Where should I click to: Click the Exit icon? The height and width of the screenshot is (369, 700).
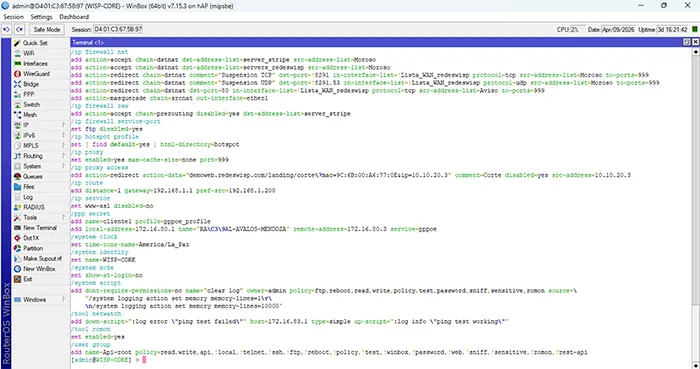pos(17,279)
